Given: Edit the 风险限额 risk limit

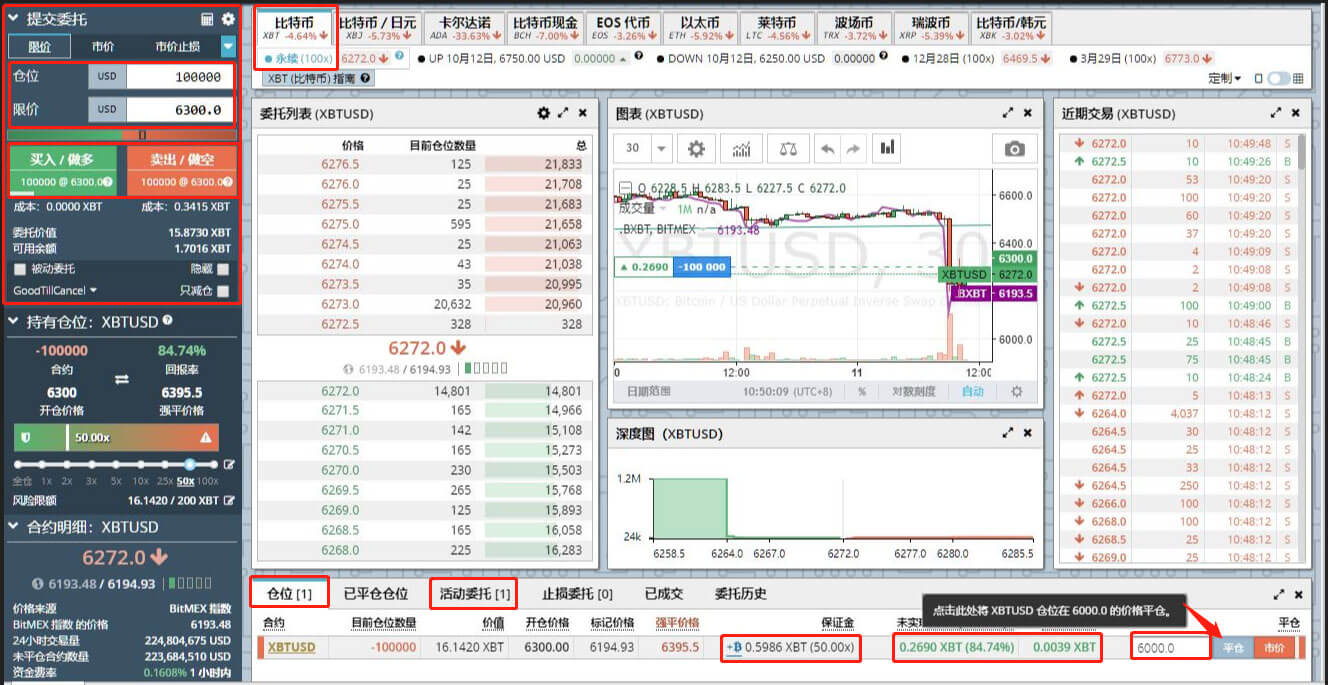Looking at the screenshot, I should (x=229, y=500).
